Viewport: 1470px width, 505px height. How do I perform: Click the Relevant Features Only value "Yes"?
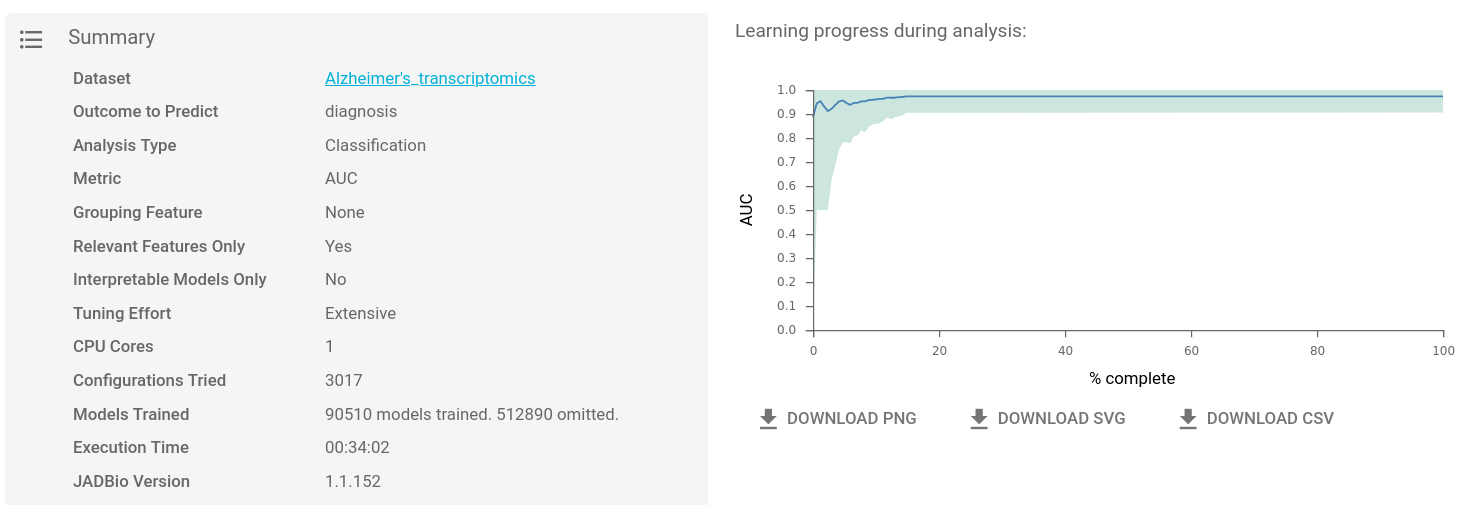(x=338, y=246)
